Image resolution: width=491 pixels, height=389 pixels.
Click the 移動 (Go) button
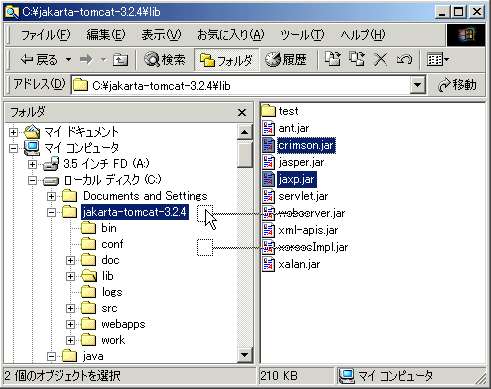point(457,85)
